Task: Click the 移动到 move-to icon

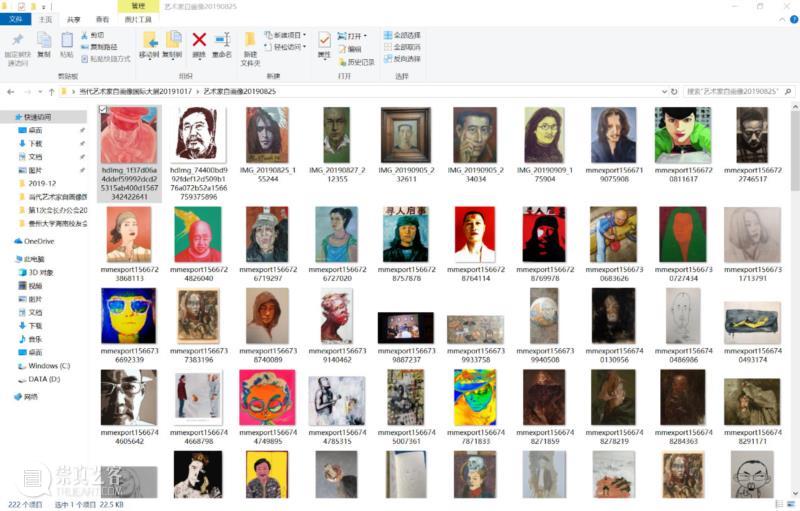Action: click(x=149, y=40)
